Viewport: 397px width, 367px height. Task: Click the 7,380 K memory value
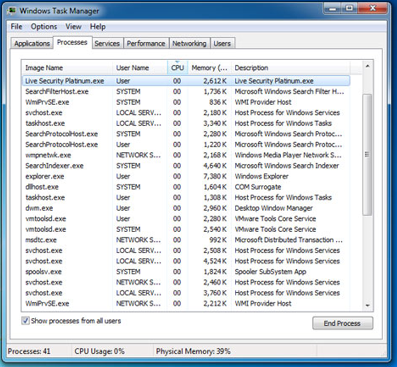tap(215, 176)
